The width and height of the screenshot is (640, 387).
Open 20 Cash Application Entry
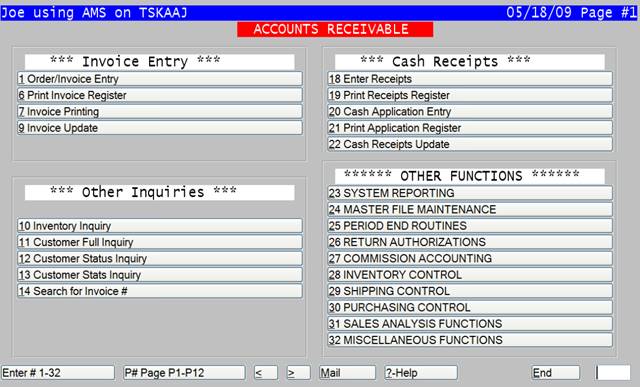pos(470,111)
